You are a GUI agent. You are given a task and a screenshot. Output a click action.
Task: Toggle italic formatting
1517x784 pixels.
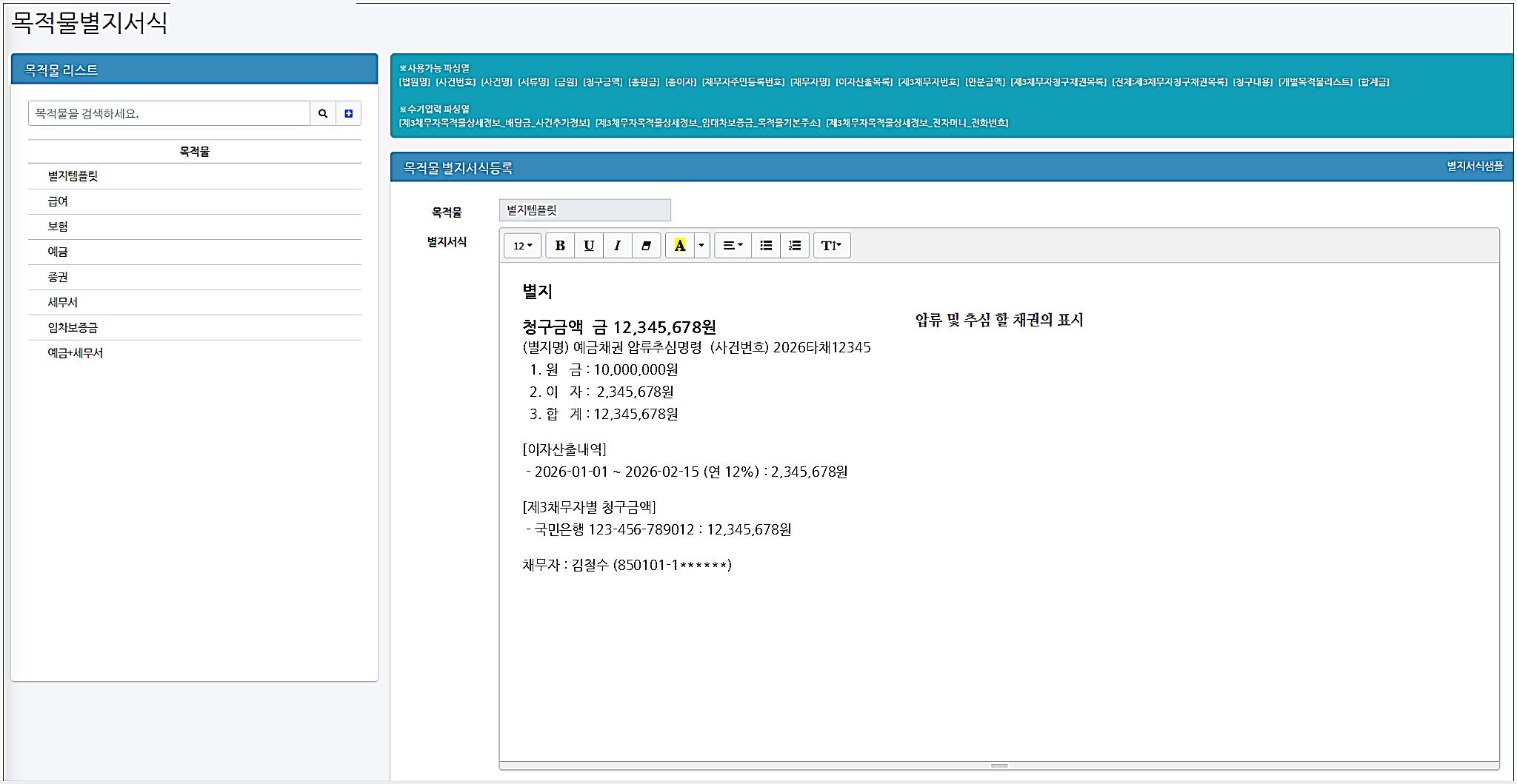click(617, 245)
